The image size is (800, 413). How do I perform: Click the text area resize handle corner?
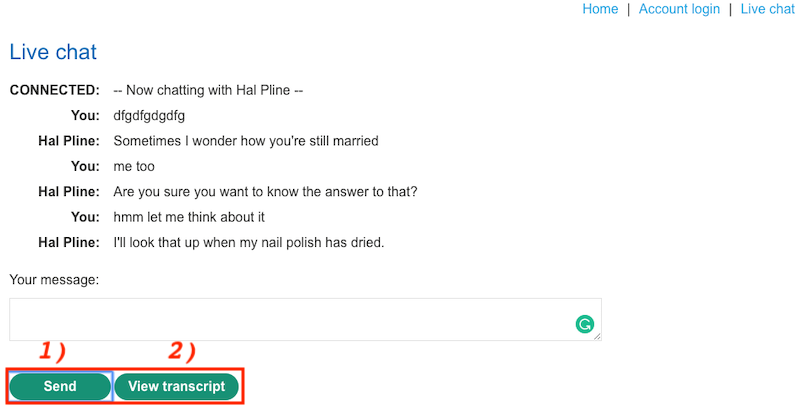[x=597, y=336]
